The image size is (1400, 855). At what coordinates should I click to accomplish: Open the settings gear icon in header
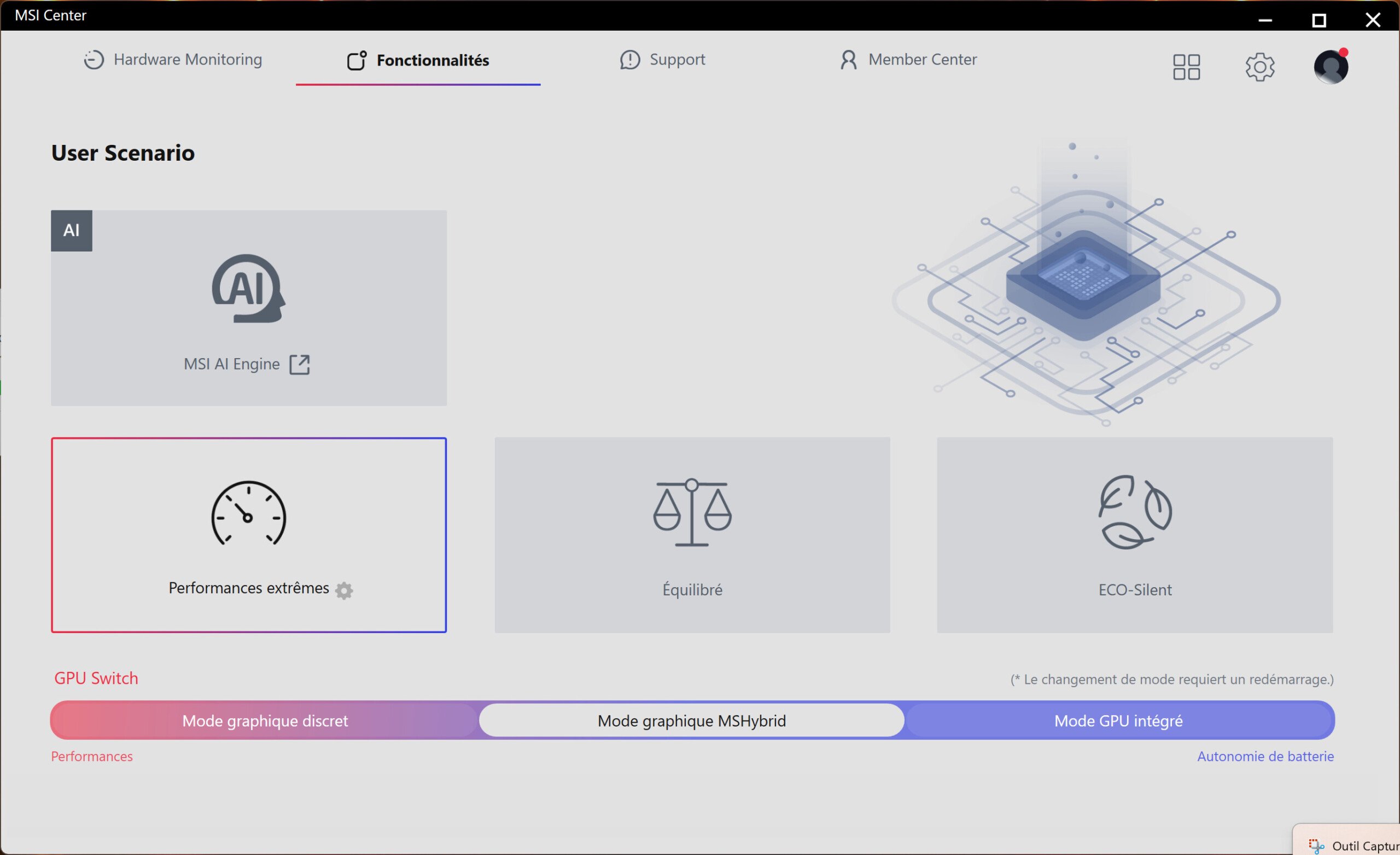click(x=1259, y=67)
